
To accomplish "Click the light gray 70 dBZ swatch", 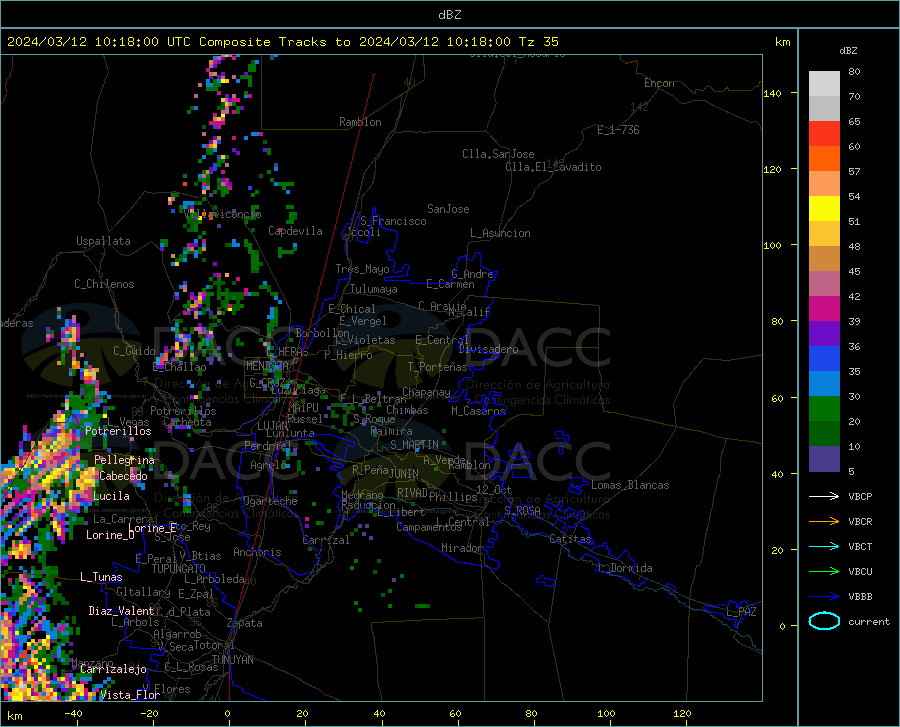I will point(824,84).
